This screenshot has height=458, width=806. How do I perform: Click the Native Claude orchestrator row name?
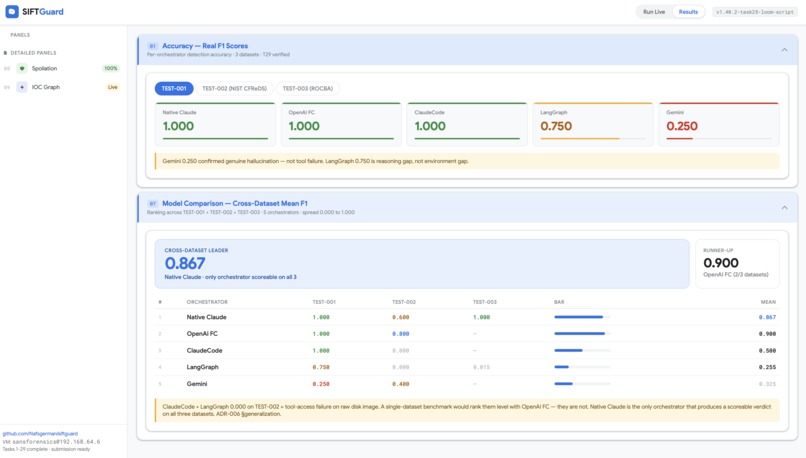pyautogui.click(x=206, y=317)
